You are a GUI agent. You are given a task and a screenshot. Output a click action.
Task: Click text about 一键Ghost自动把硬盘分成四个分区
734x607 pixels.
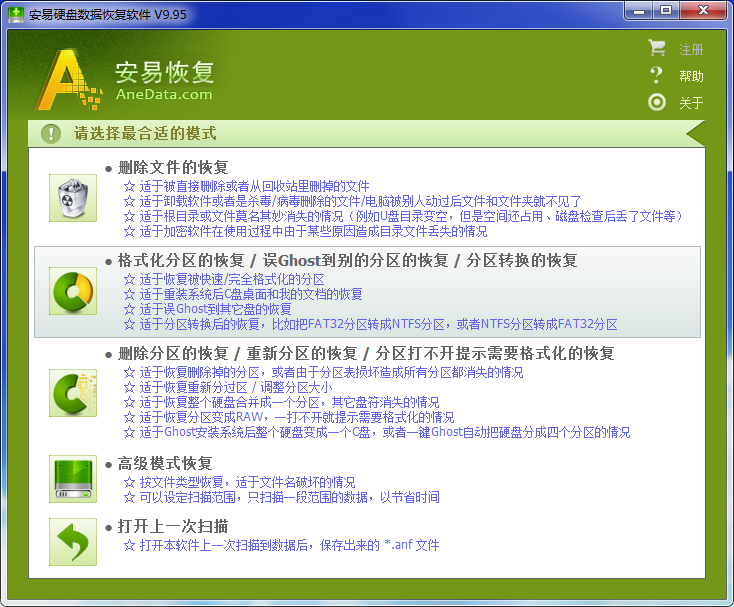point(385,432)
